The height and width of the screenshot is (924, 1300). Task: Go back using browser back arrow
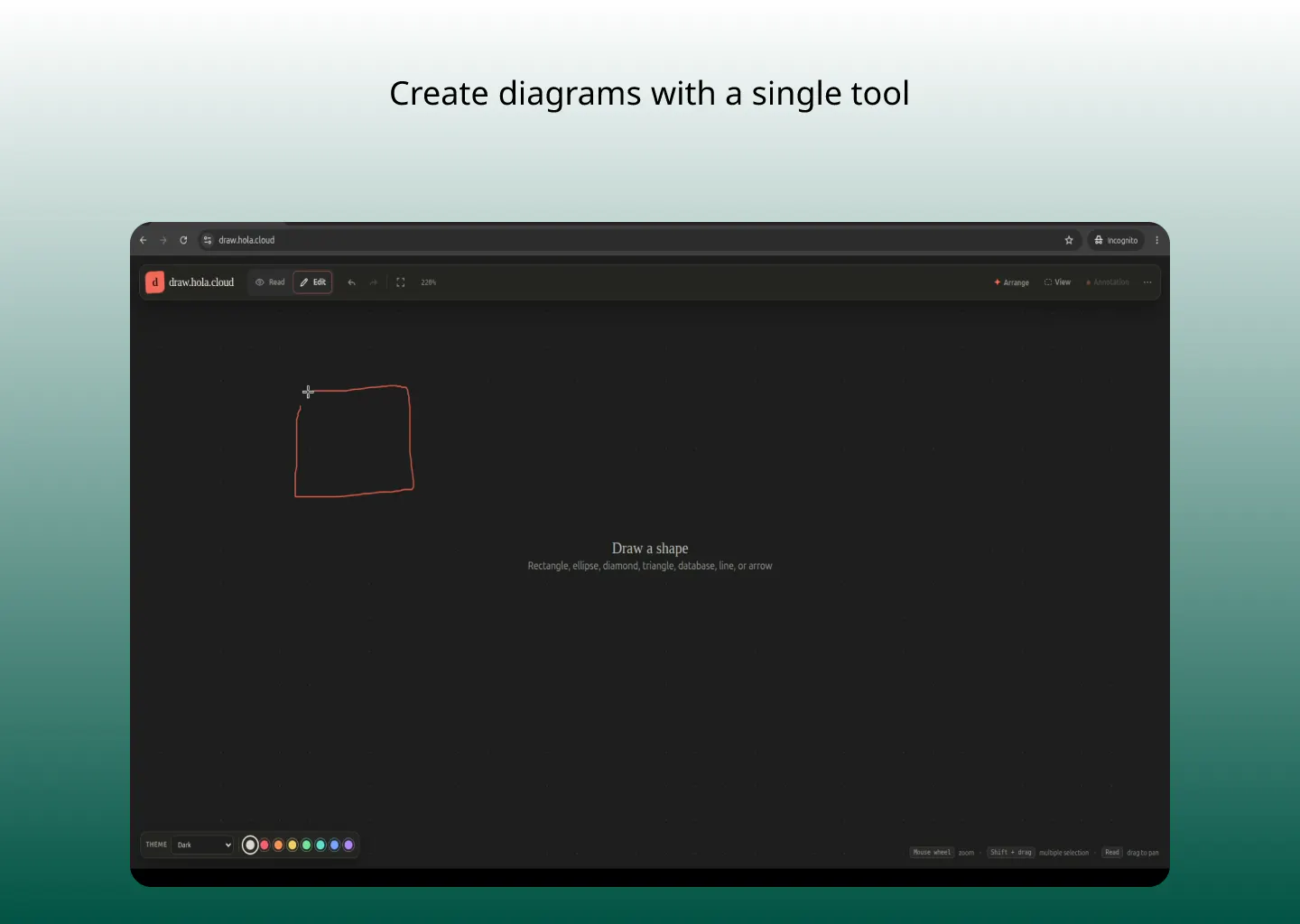pos(143,240)
